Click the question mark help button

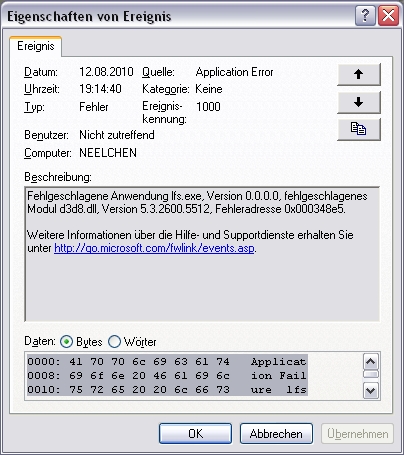pyautogui.click(x=365, y=15)
